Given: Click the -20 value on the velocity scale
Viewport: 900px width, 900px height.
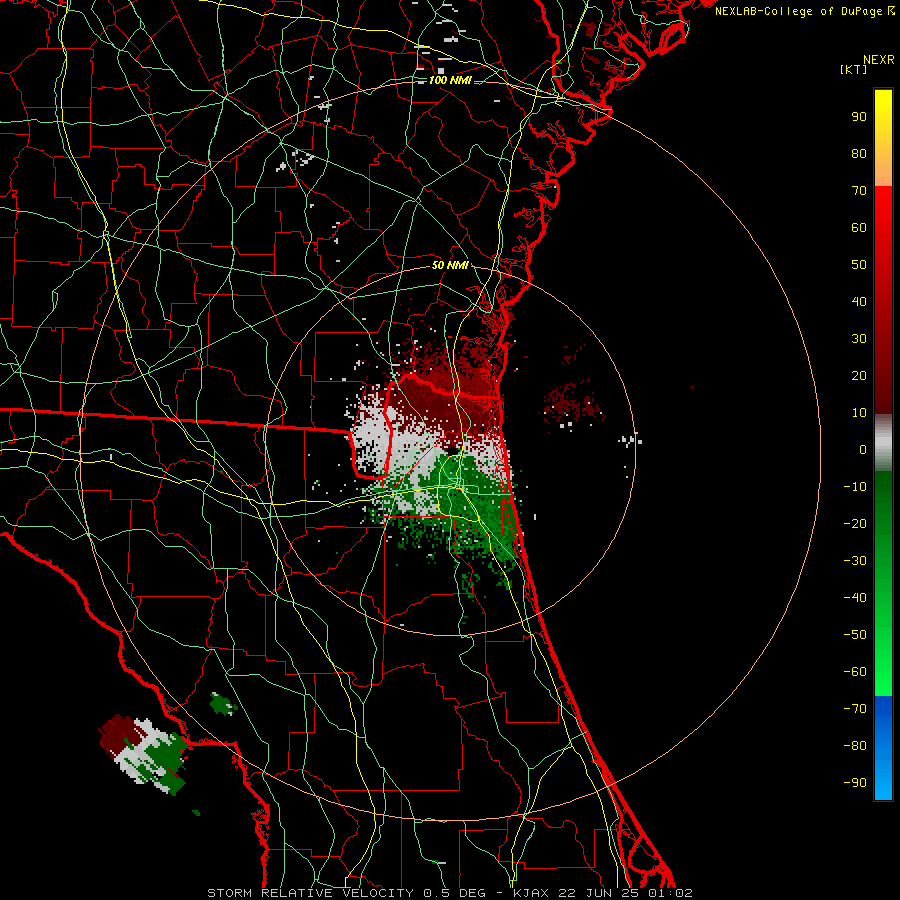Looking at the screenshot, I should click(855, 524).
